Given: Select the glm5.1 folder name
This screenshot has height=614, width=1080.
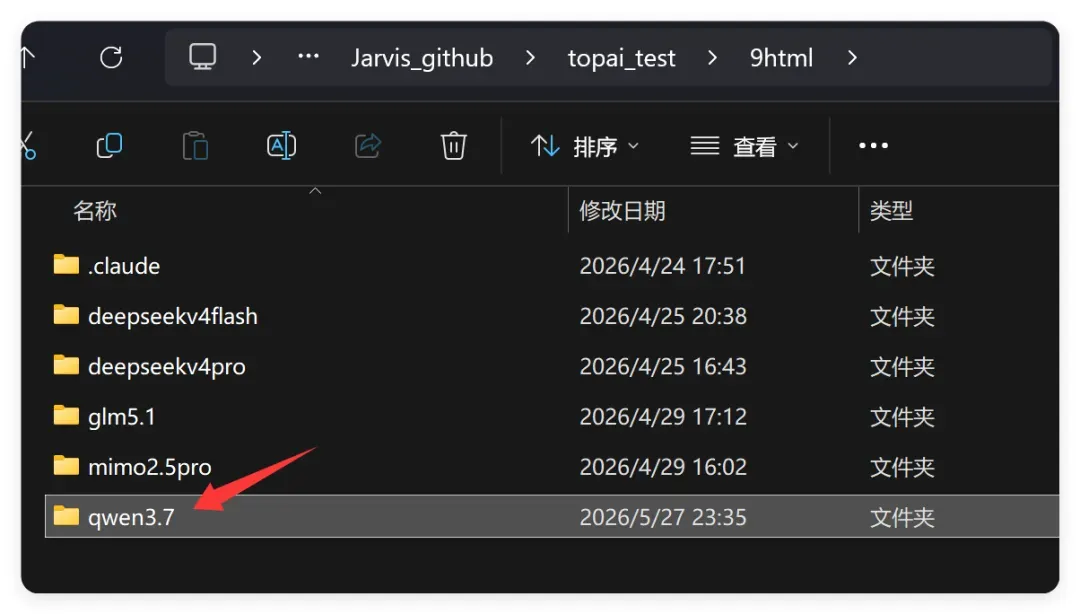Looking at the screenshot, I should 122,417.
